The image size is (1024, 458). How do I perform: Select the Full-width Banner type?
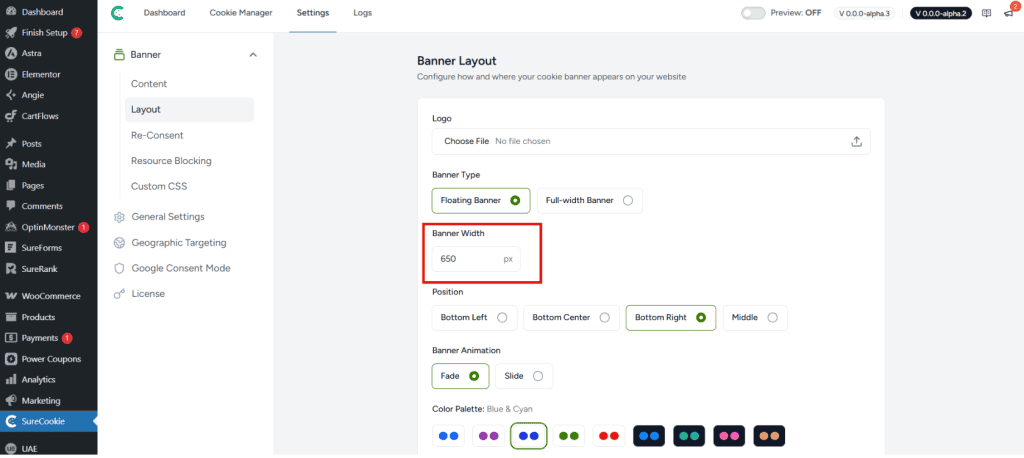click(590, 201)
